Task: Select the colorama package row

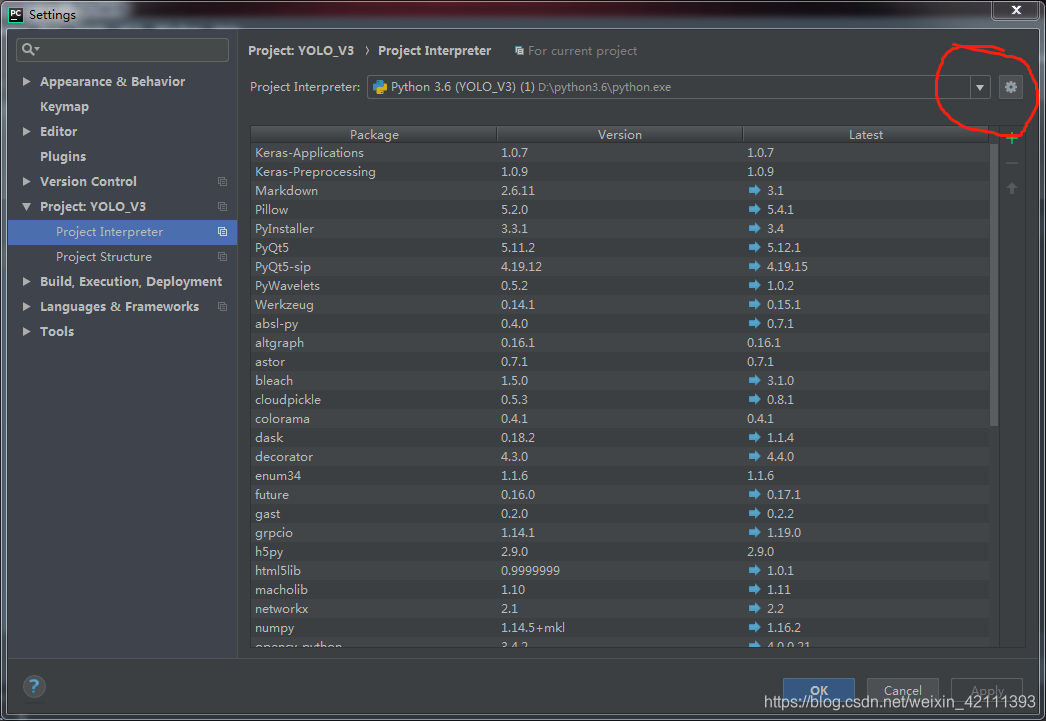Action: [620, 419]
